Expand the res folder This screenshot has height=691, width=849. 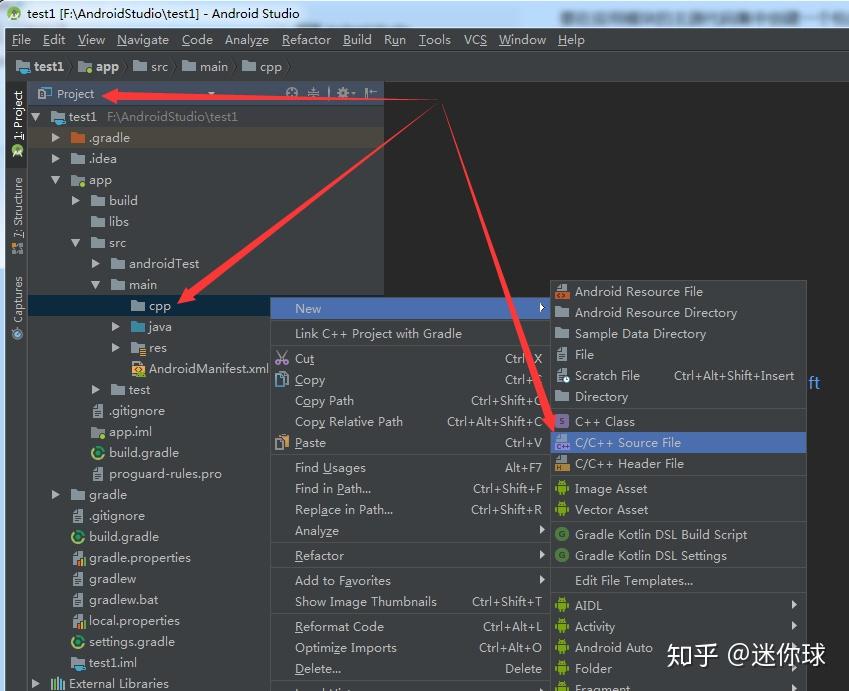coord(115,348)
